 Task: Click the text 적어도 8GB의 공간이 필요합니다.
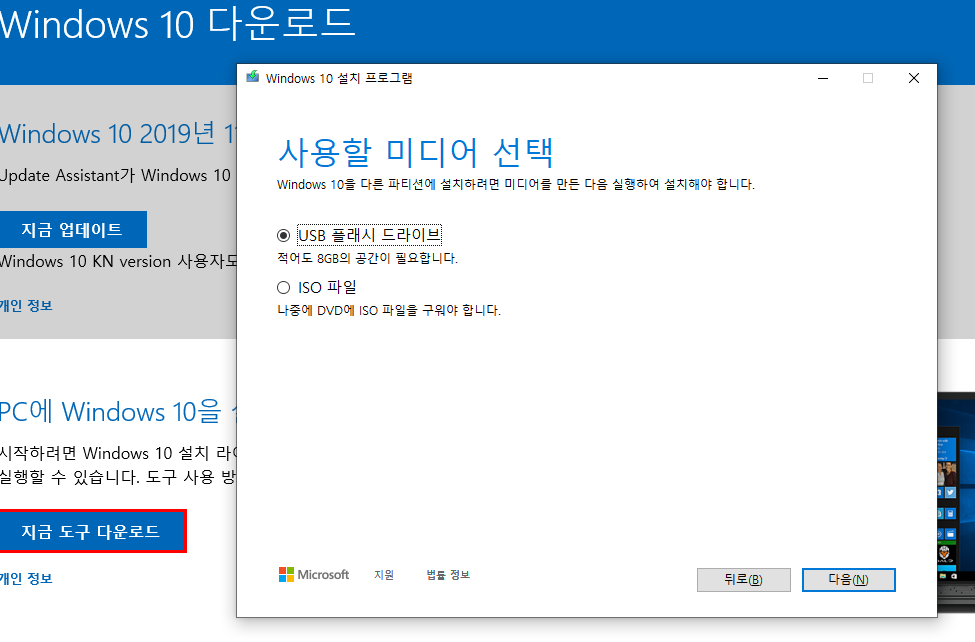367,258
